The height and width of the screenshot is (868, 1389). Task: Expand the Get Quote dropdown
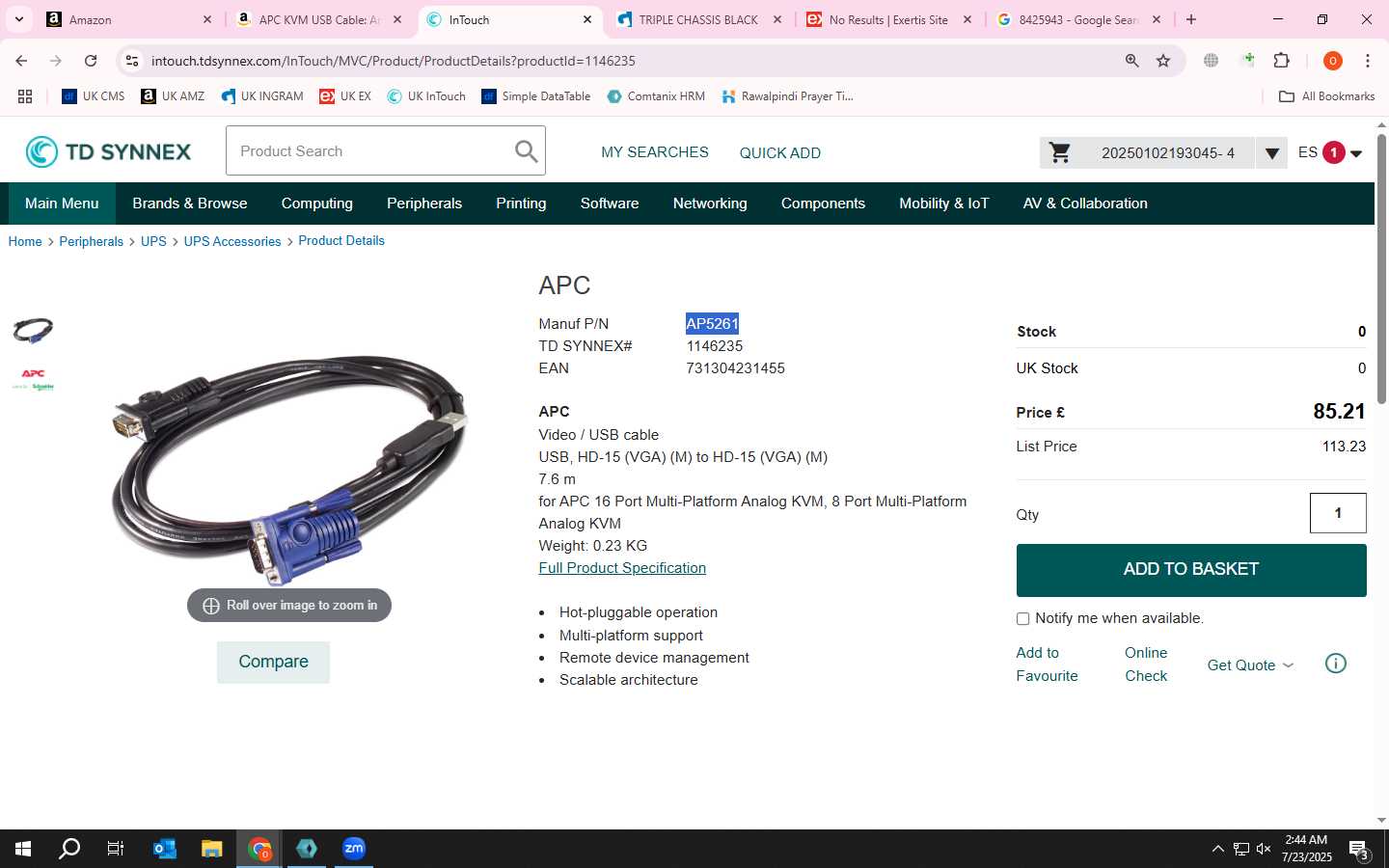pos(1250,665)
